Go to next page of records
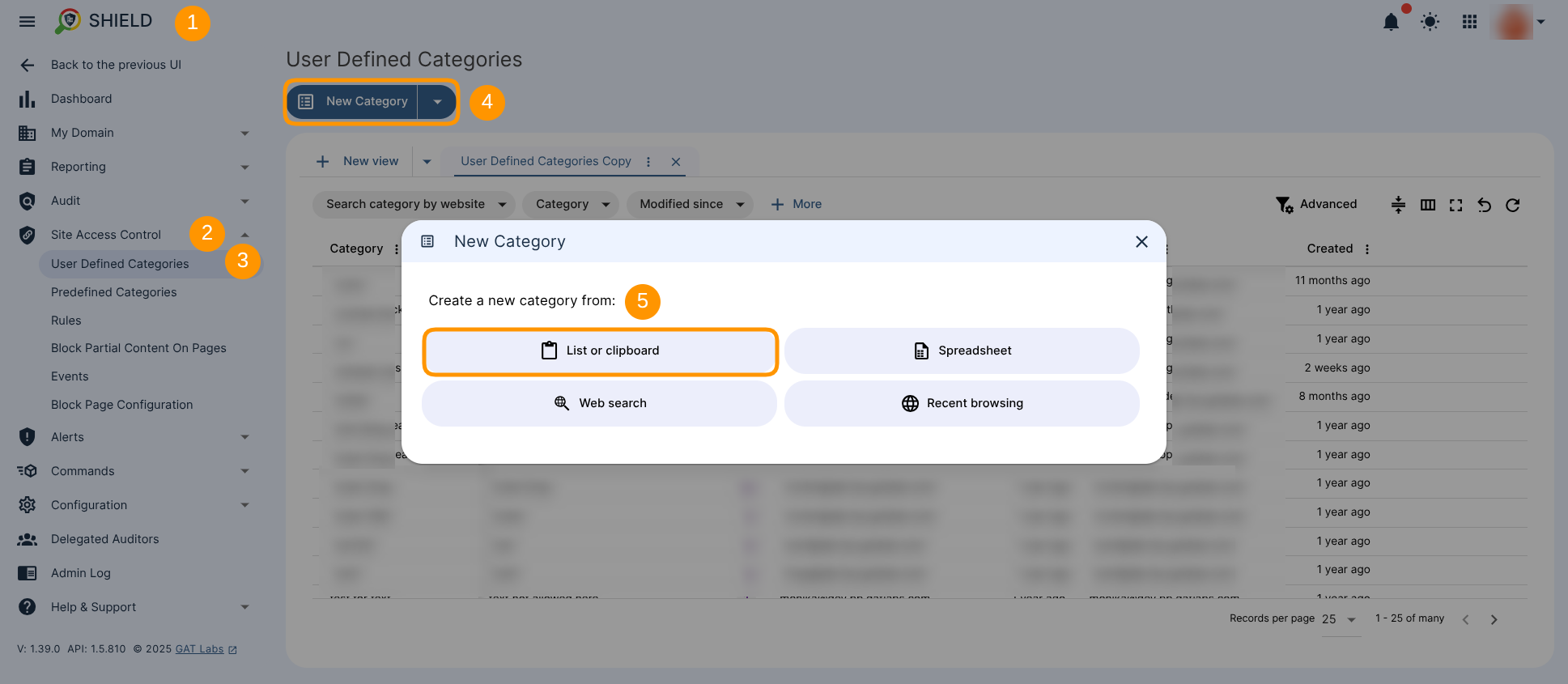1568x684 pixels. [1494, 620]
